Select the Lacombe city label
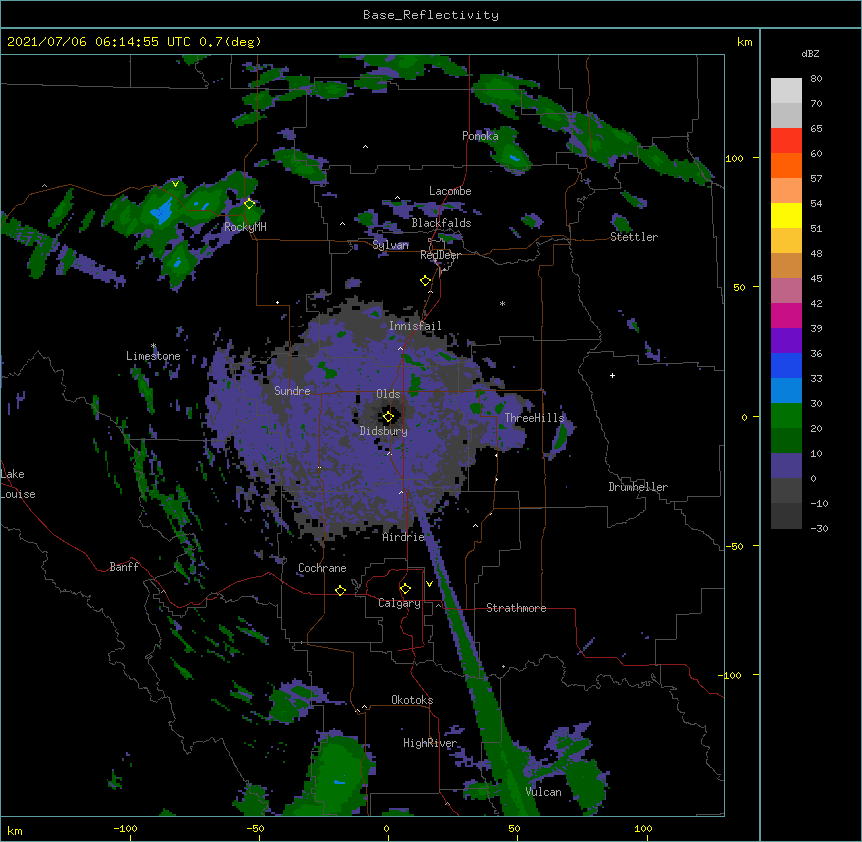The image size is (862, 842). click(450, 191)
